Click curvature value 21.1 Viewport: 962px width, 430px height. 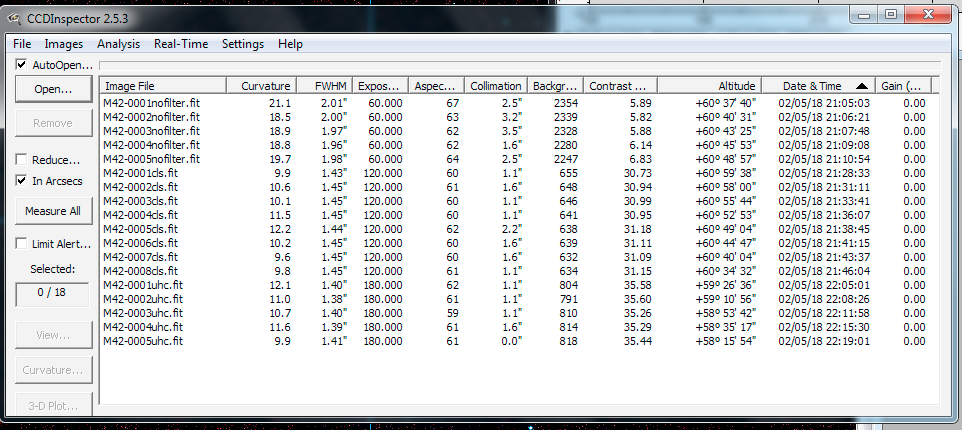pos(280,103)
